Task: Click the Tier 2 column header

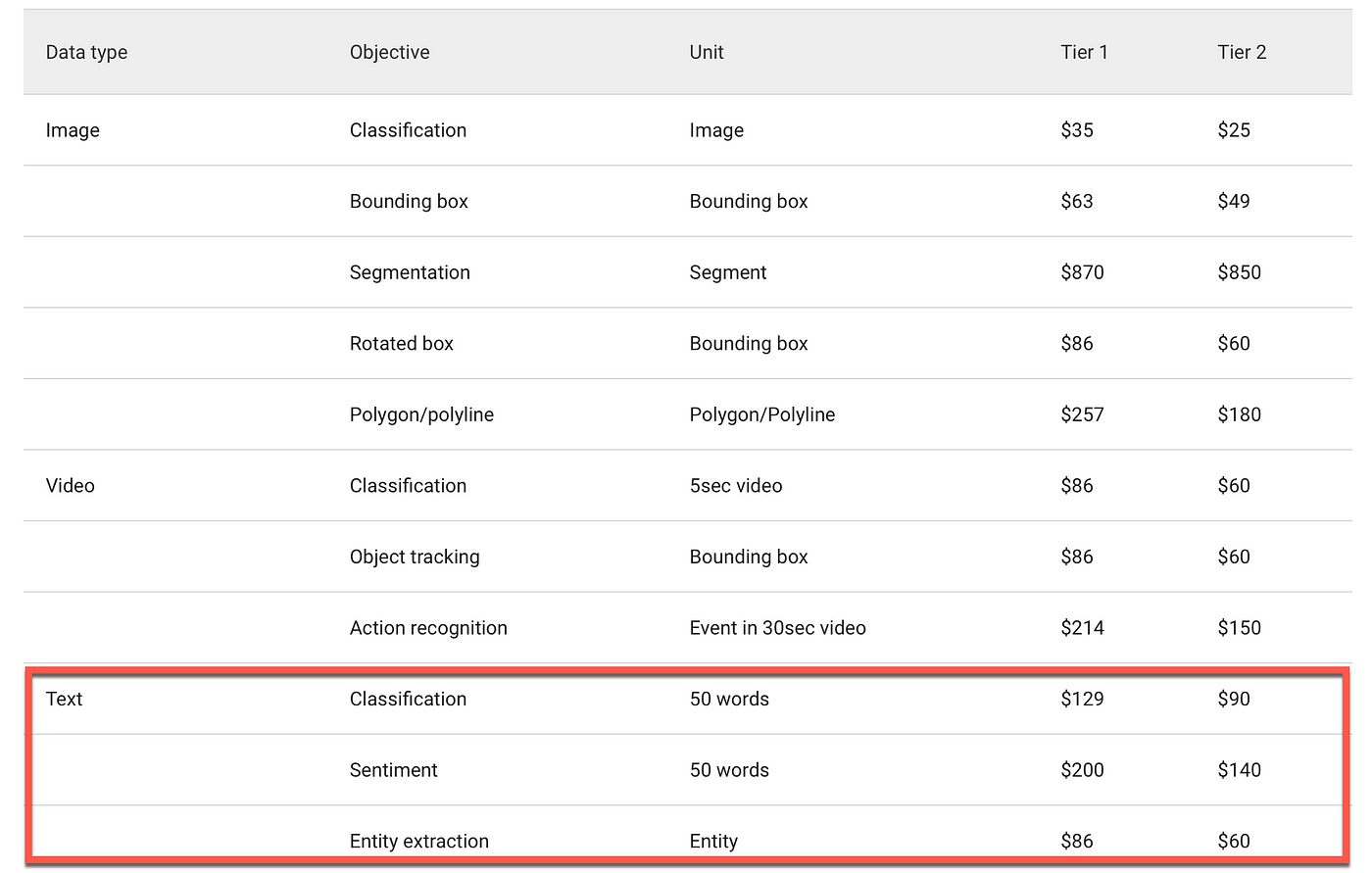Action: coord(1242,52)
